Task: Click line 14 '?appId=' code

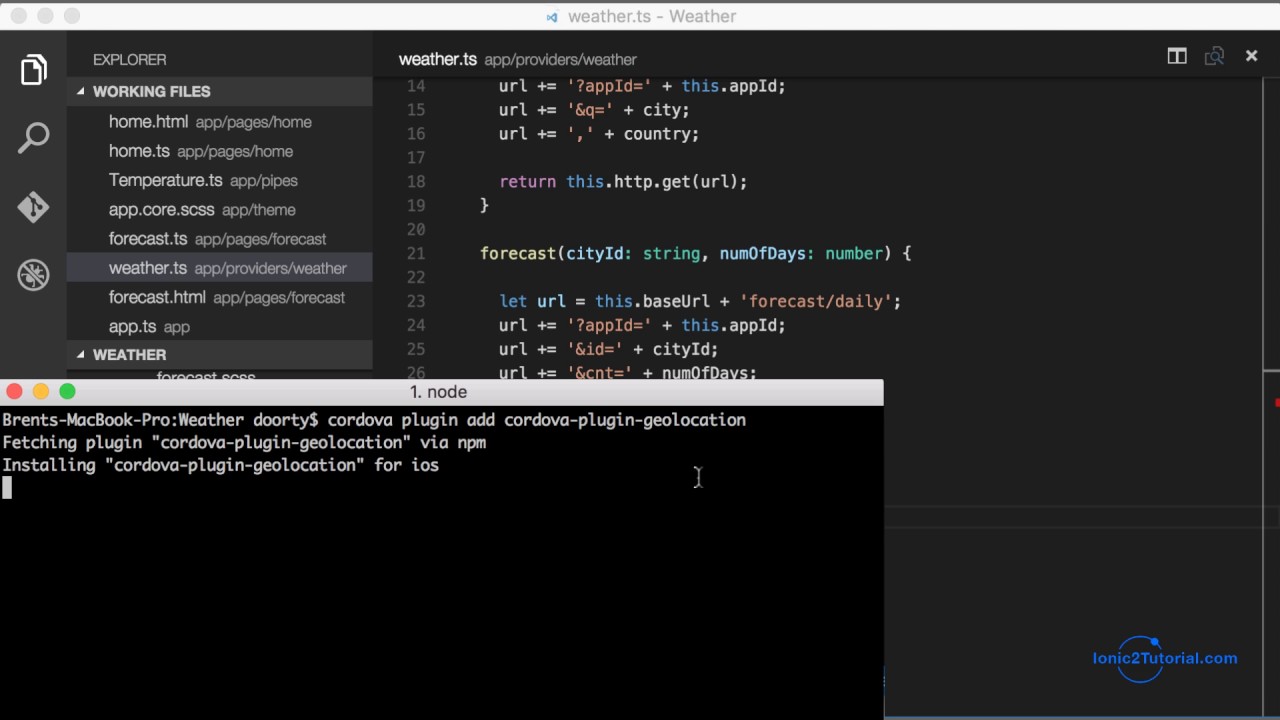Action: pyautogui.click(x=642, y=86)
